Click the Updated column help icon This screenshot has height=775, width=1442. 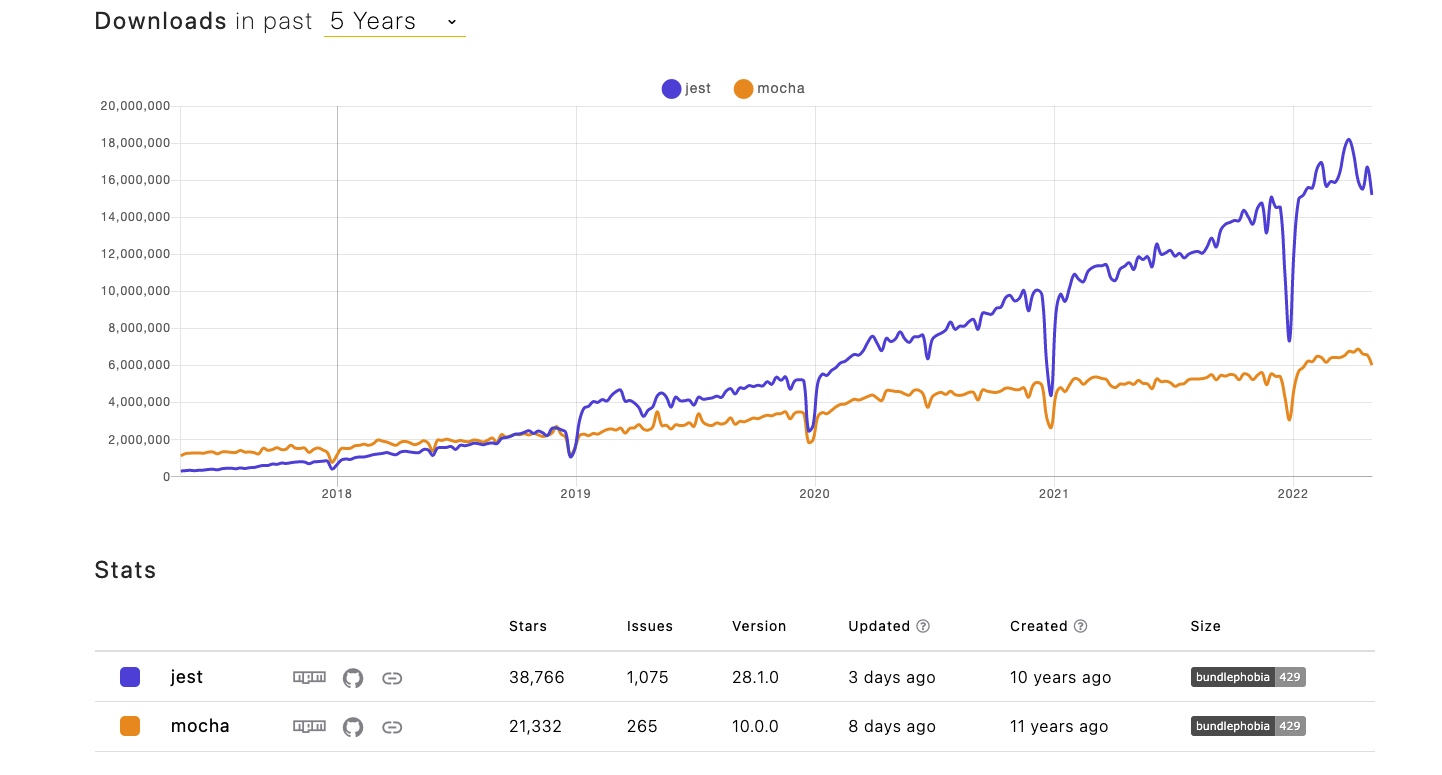923,626
